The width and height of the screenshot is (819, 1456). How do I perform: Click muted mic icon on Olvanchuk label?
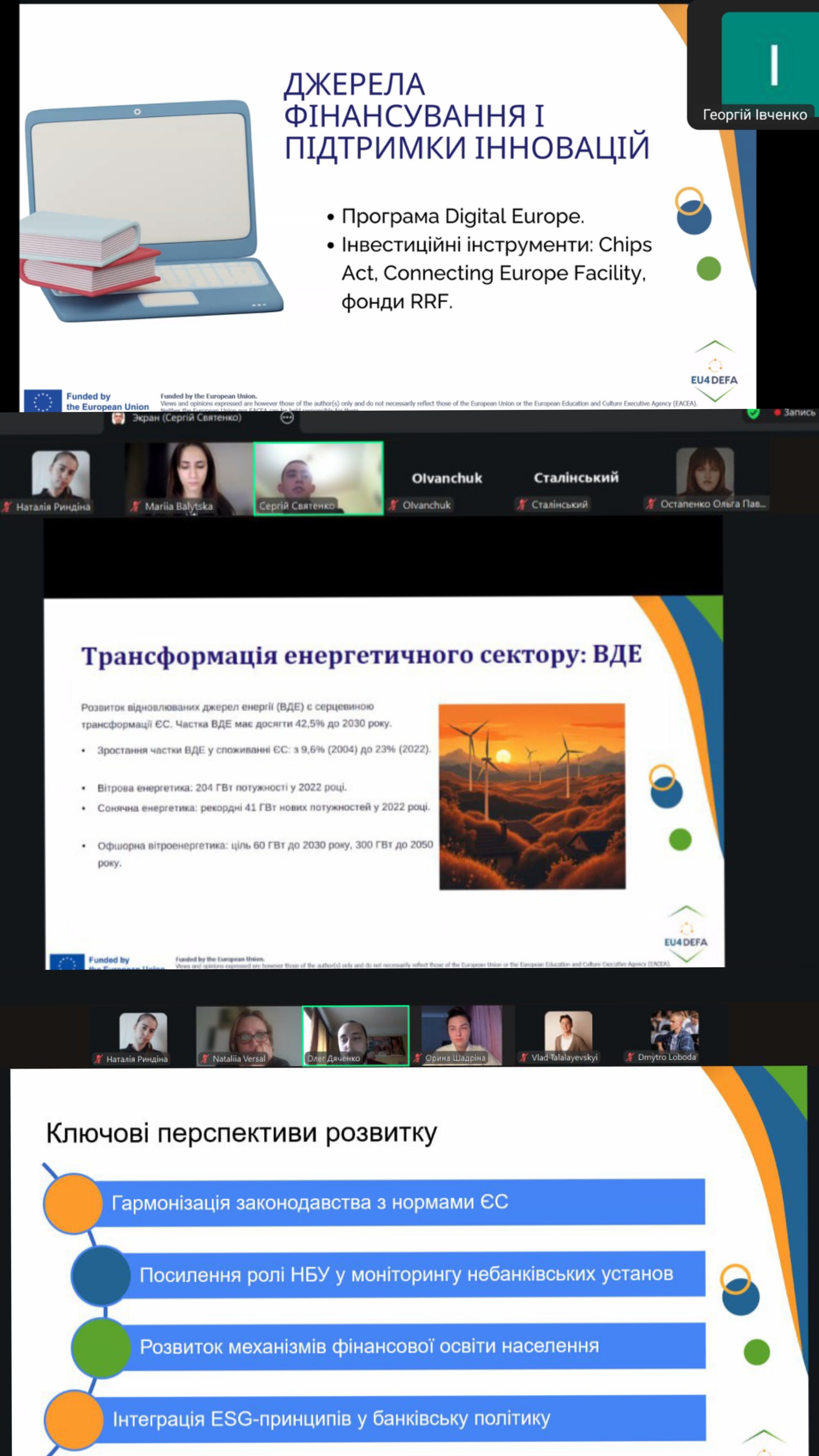coord(394,505)
